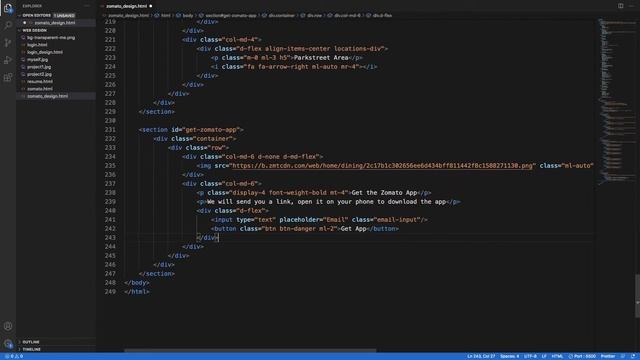Switch to zomato_design.html editor tab
640x360 pixels.
coord(126,6)
